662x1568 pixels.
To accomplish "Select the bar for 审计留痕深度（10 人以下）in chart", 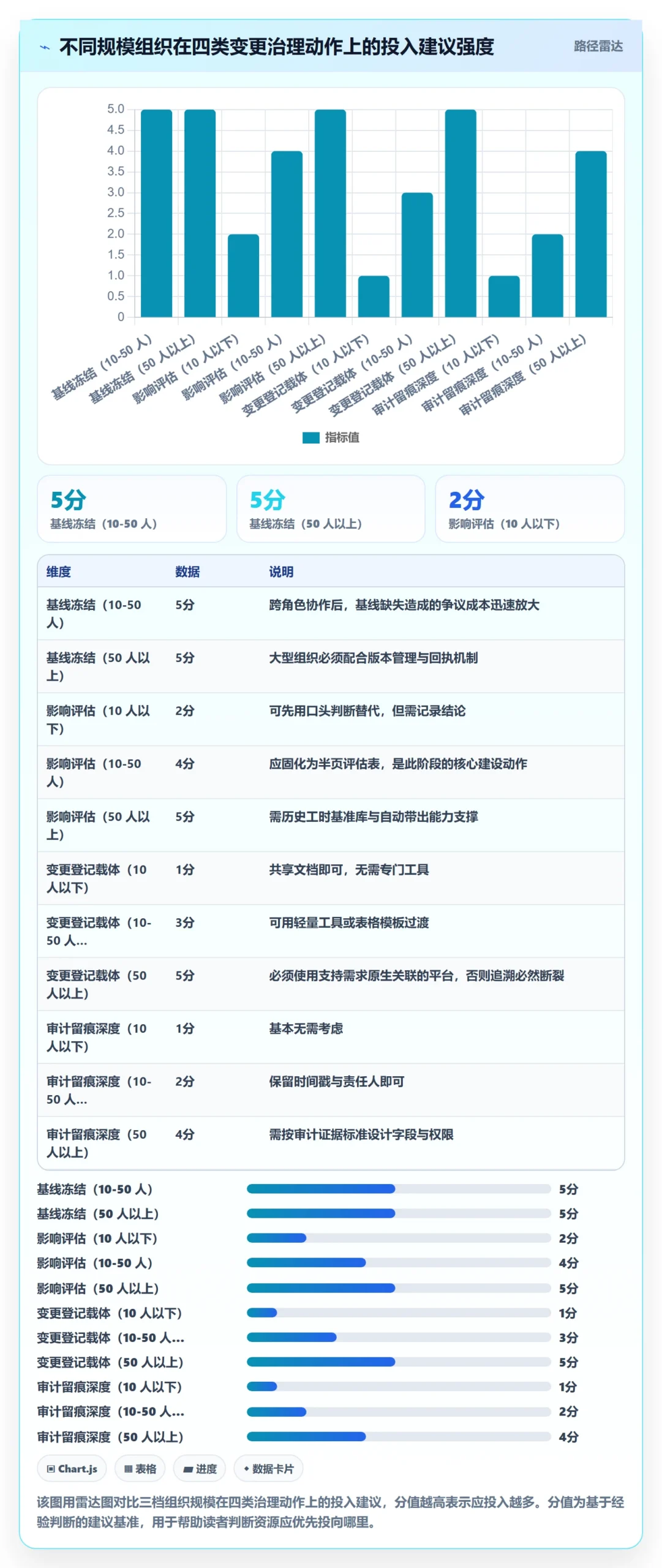I will [x=505, y=296].
